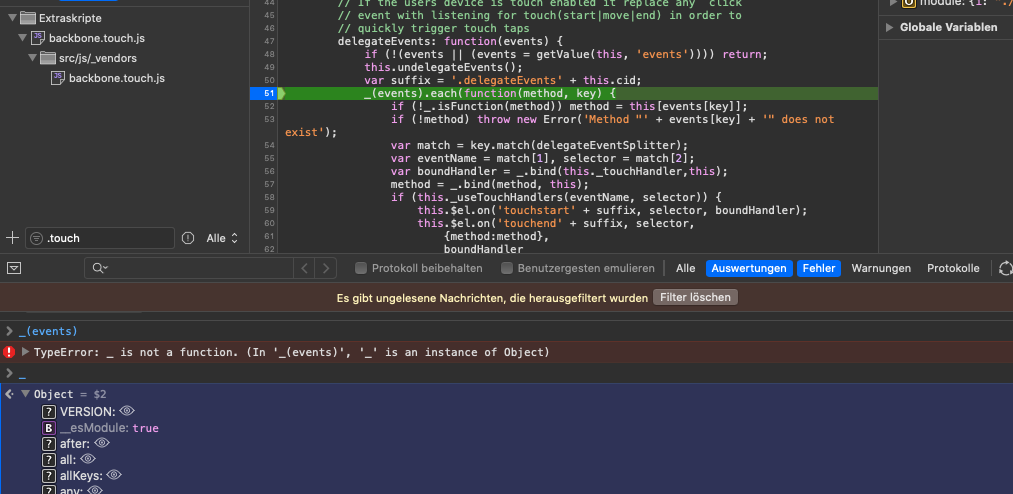Toggle breakpoint on line 51
This screenshot has width=1013, height=494.
269,93
